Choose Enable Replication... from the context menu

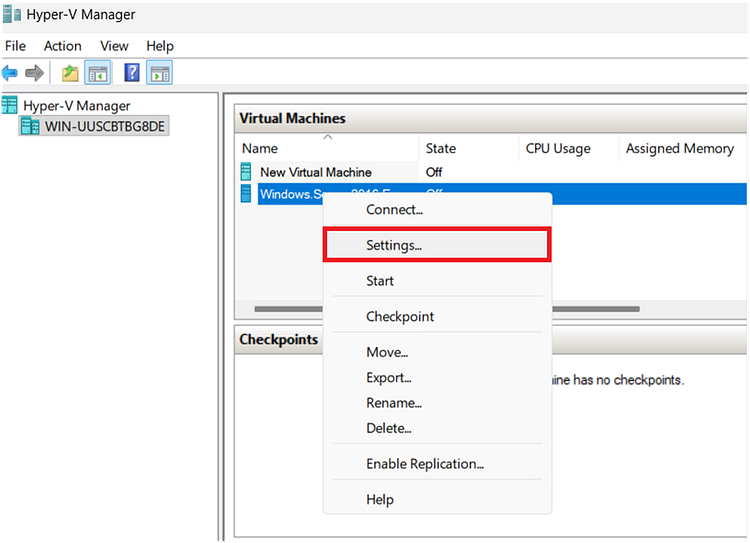(437, 464)
